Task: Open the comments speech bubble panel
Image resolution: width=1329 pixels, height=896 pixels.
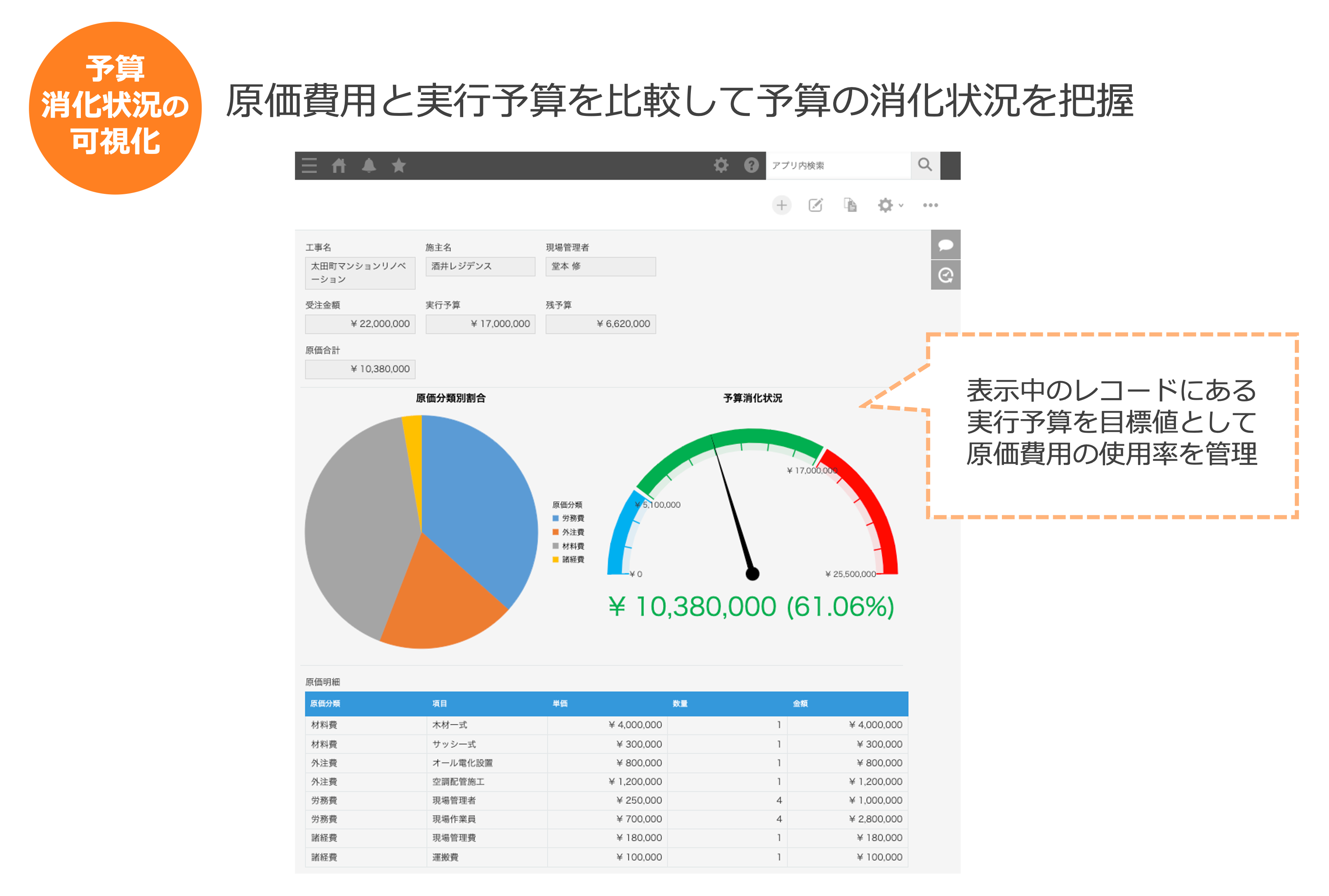Action: (946, 245)
